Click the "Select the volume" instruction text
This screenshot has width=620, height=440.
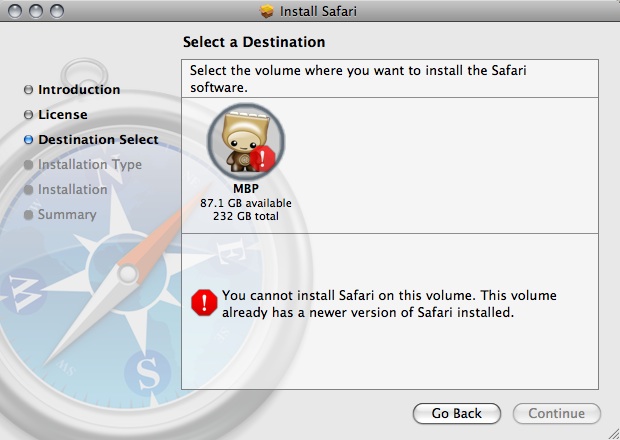(358, 79)
